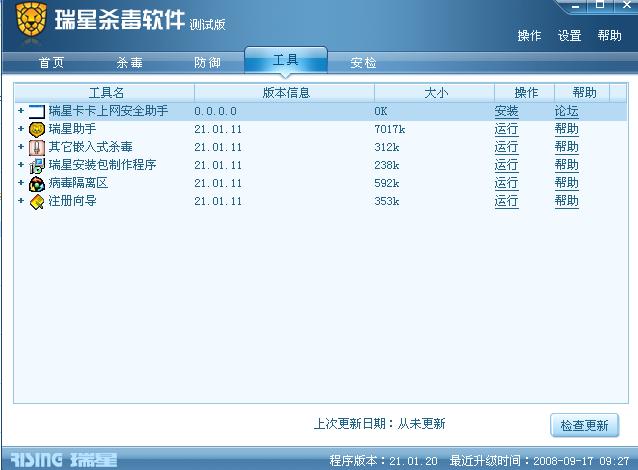Open 帮助 link for 病毒隔离区

(566, 183)
